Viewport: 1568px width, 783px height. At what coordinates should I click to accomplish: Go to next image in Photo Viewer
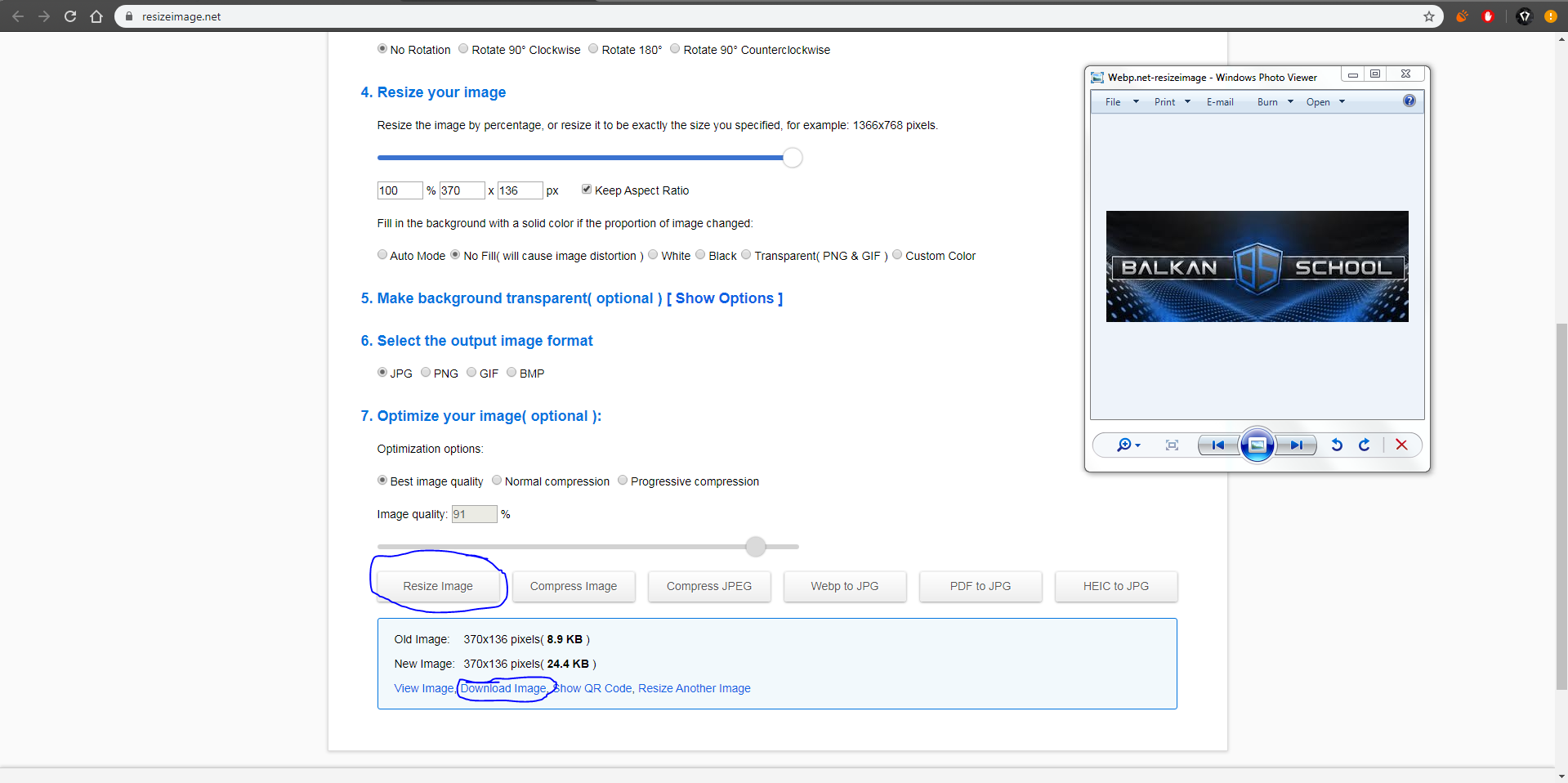(1297, 445)
